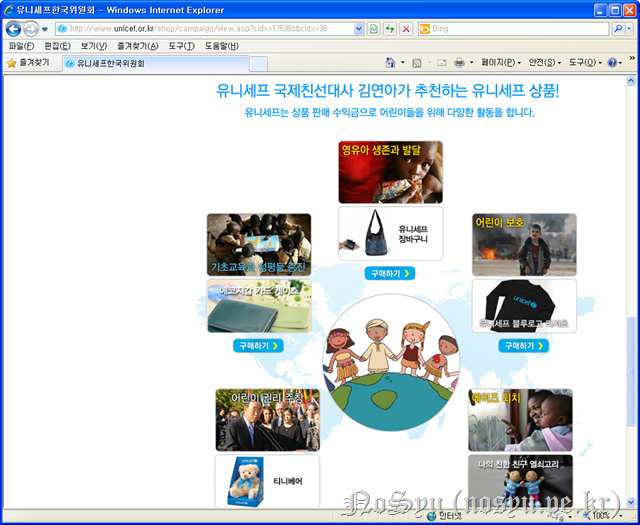Select the 유니세프한국위원회 tab
This screenshot has height=525, width=640.
coord(110,62)
